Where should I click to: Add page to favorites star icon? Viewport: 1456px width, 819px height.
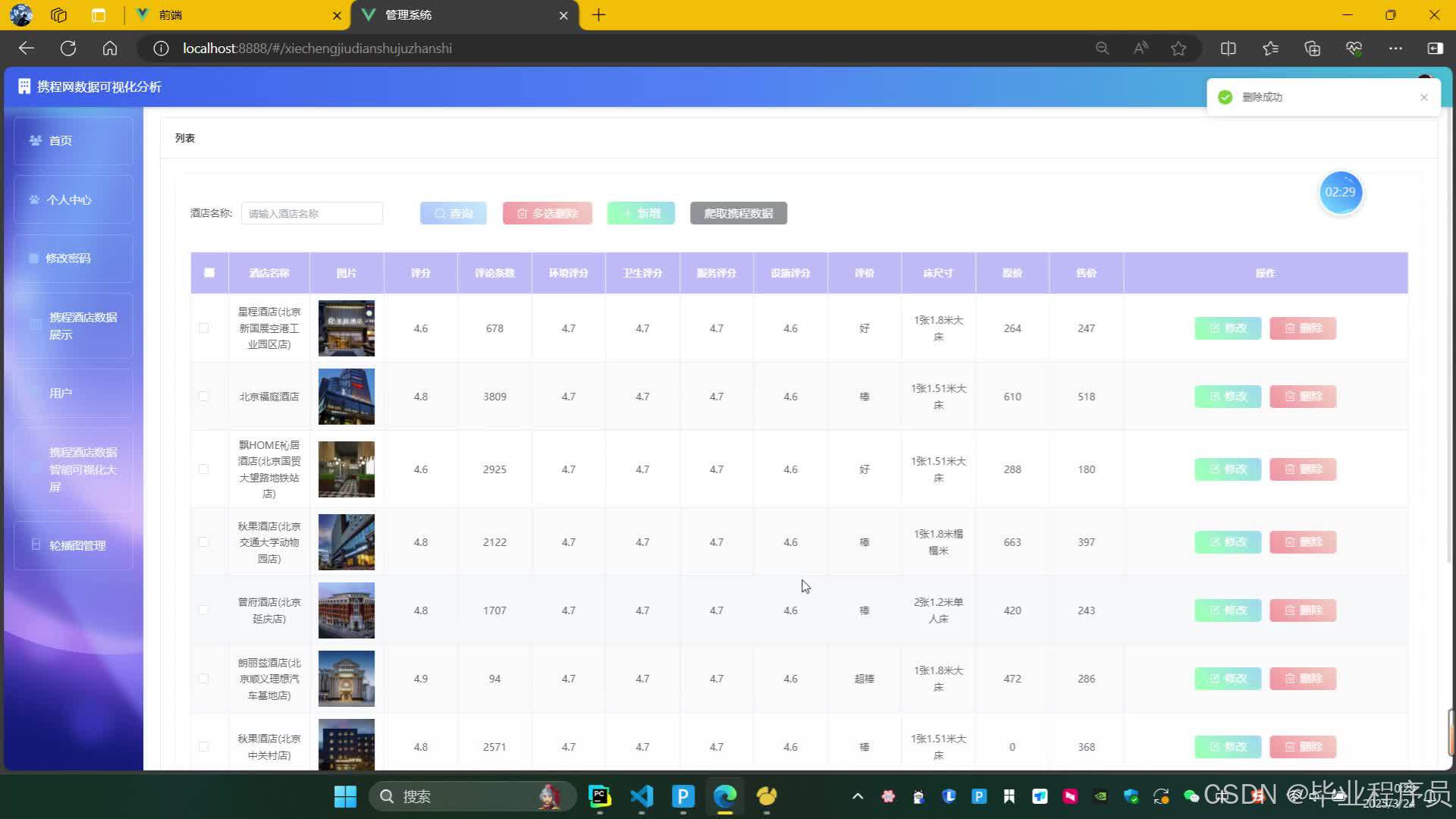[x=1178, y=49]
